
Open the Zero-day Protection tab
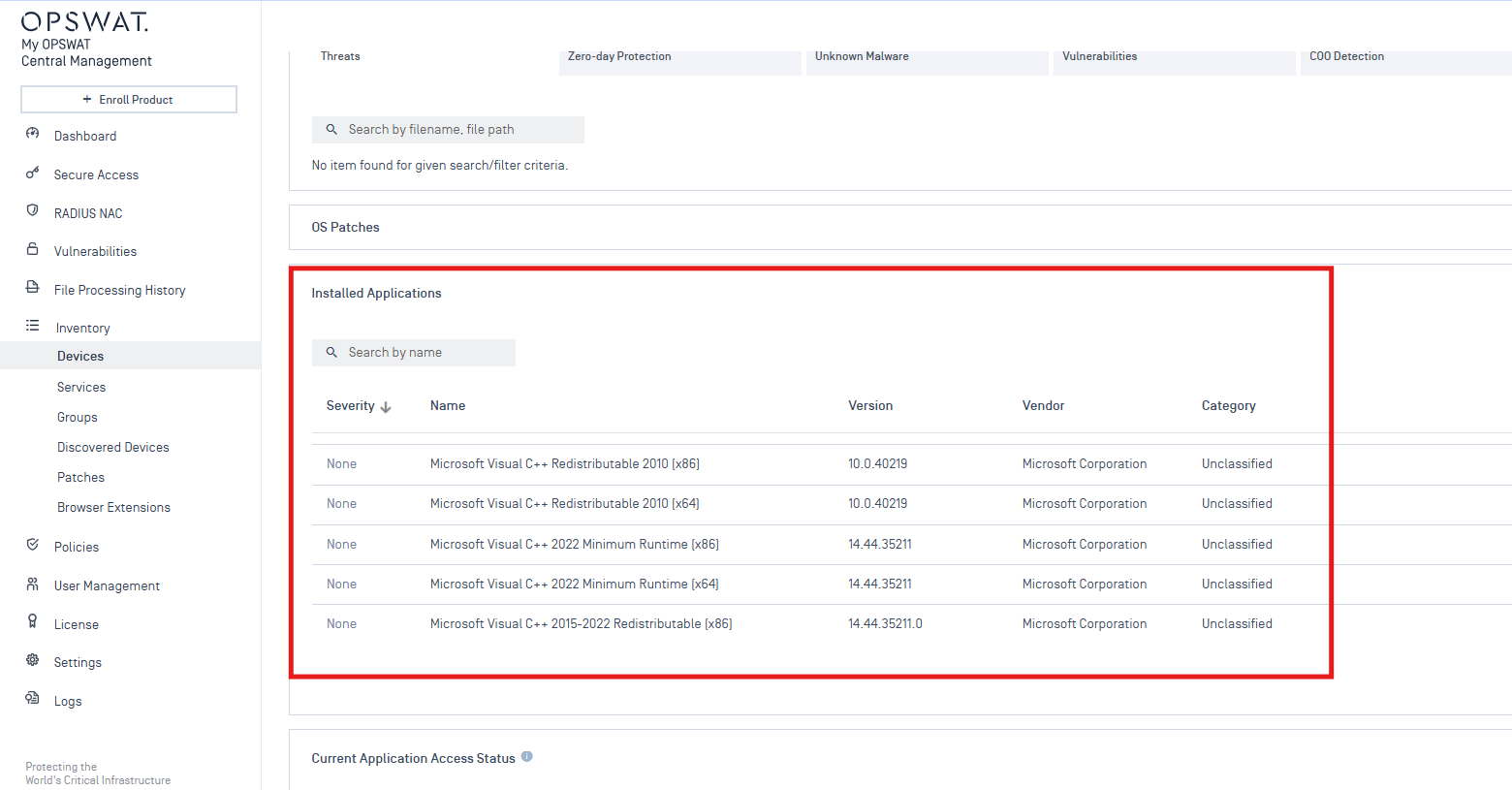coord(619,57)
